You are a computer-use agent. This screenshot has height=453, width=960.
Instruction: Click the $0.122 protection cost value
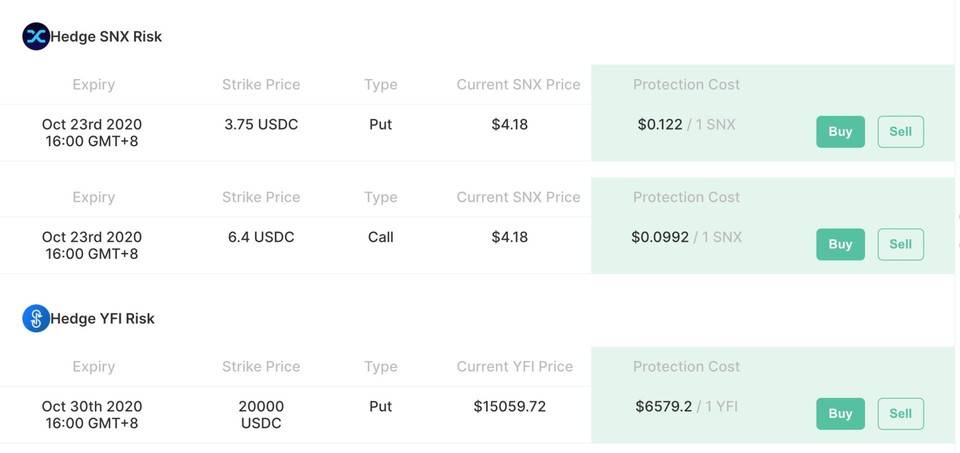pos(660,125)
